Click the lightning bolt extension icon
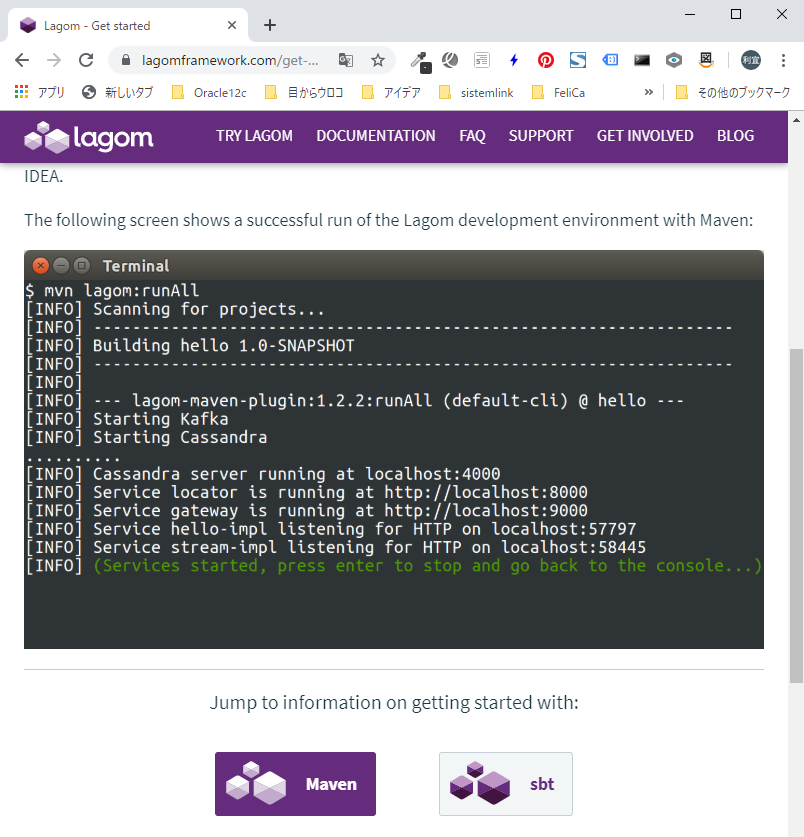Viewport: 804px width, 837px height. click(x=514, y=60)
